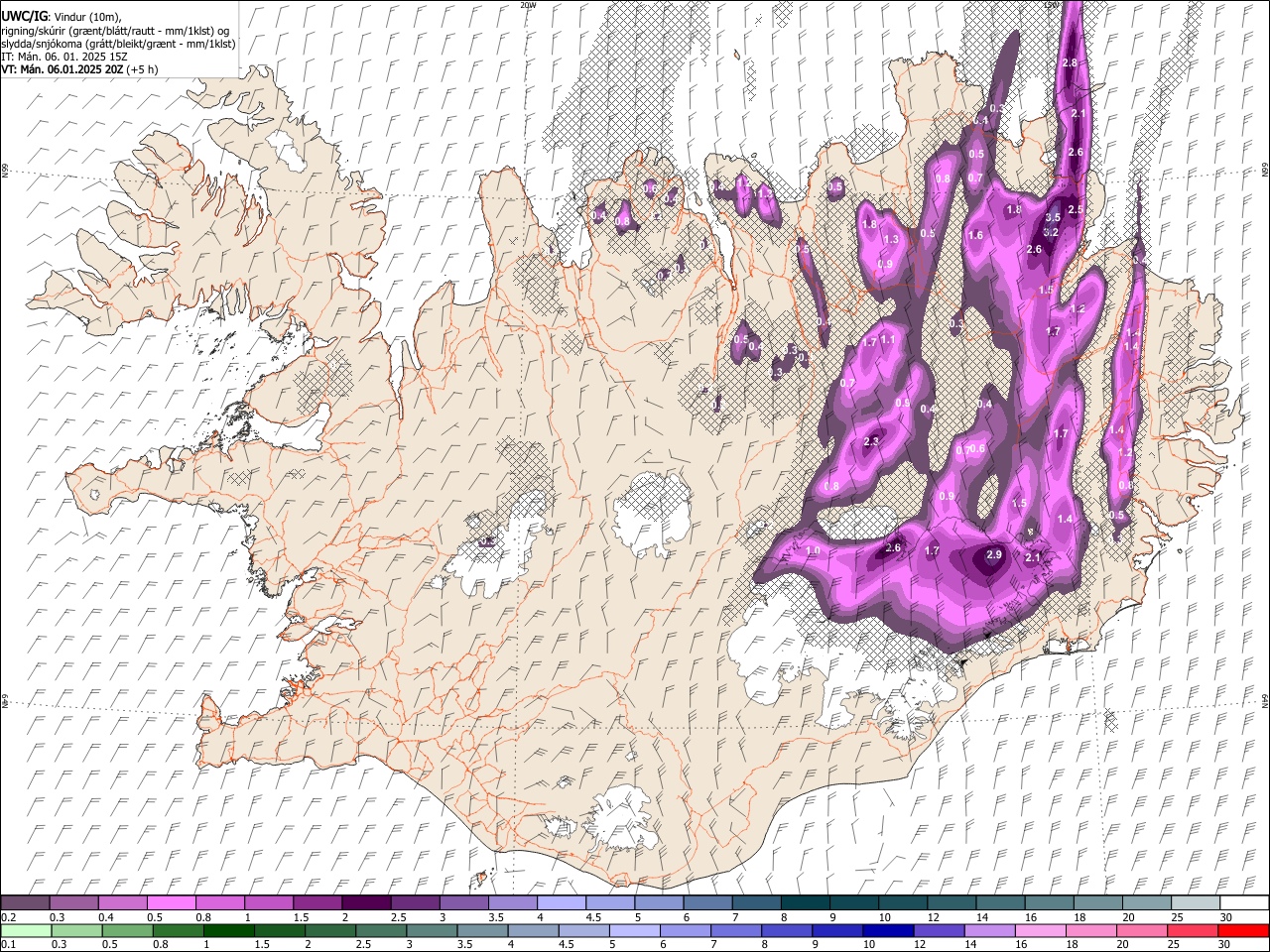Click the 1.0 value near Vatnajökull
Image resolution: width=1270 pixels, height=952 pixels.
click(814, 551)
